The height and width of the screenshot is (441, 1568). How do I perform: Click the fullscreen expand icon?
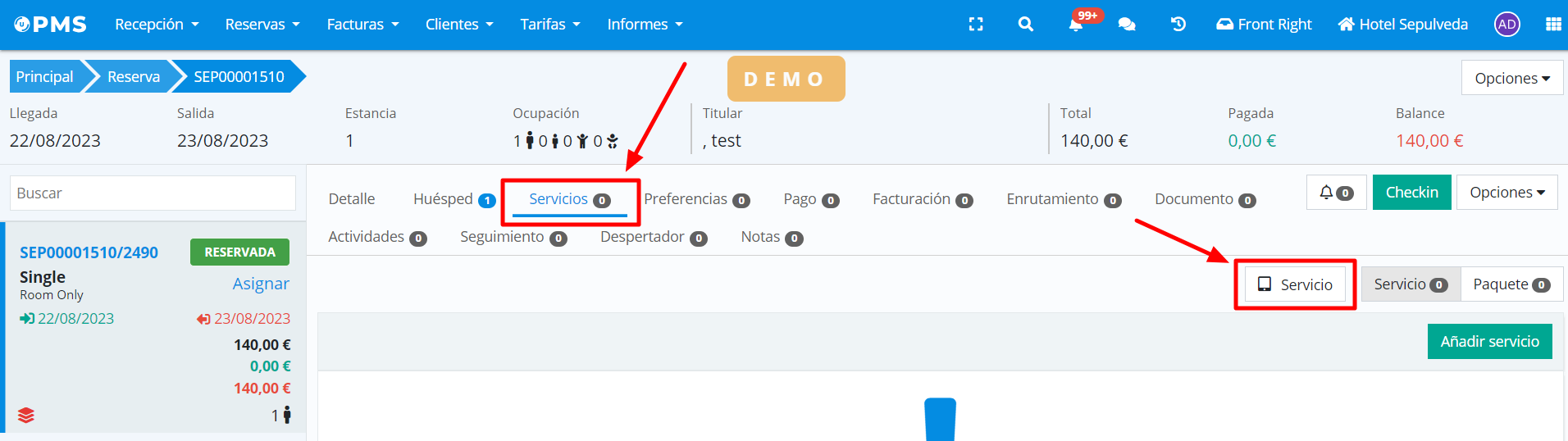pyautogui.click(x=975, y=25)
